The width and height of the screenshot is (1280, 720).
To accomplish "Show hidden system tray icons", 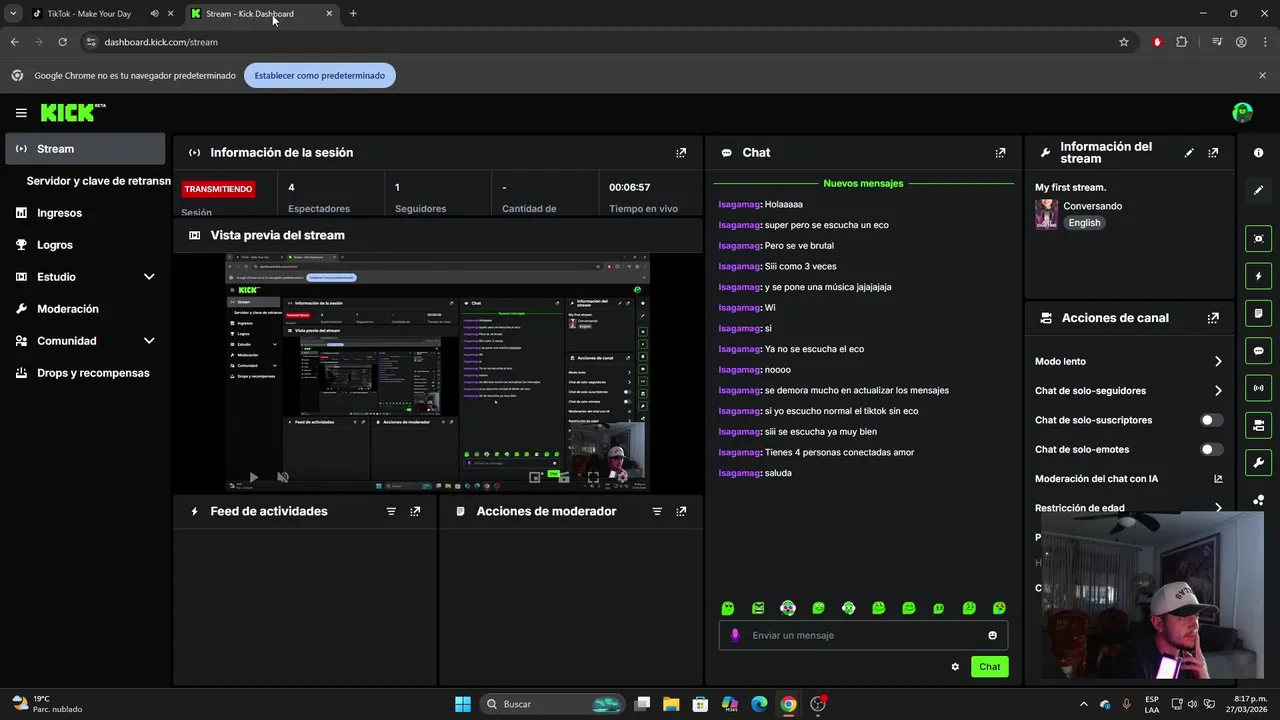I will (x=1083, y=704).
